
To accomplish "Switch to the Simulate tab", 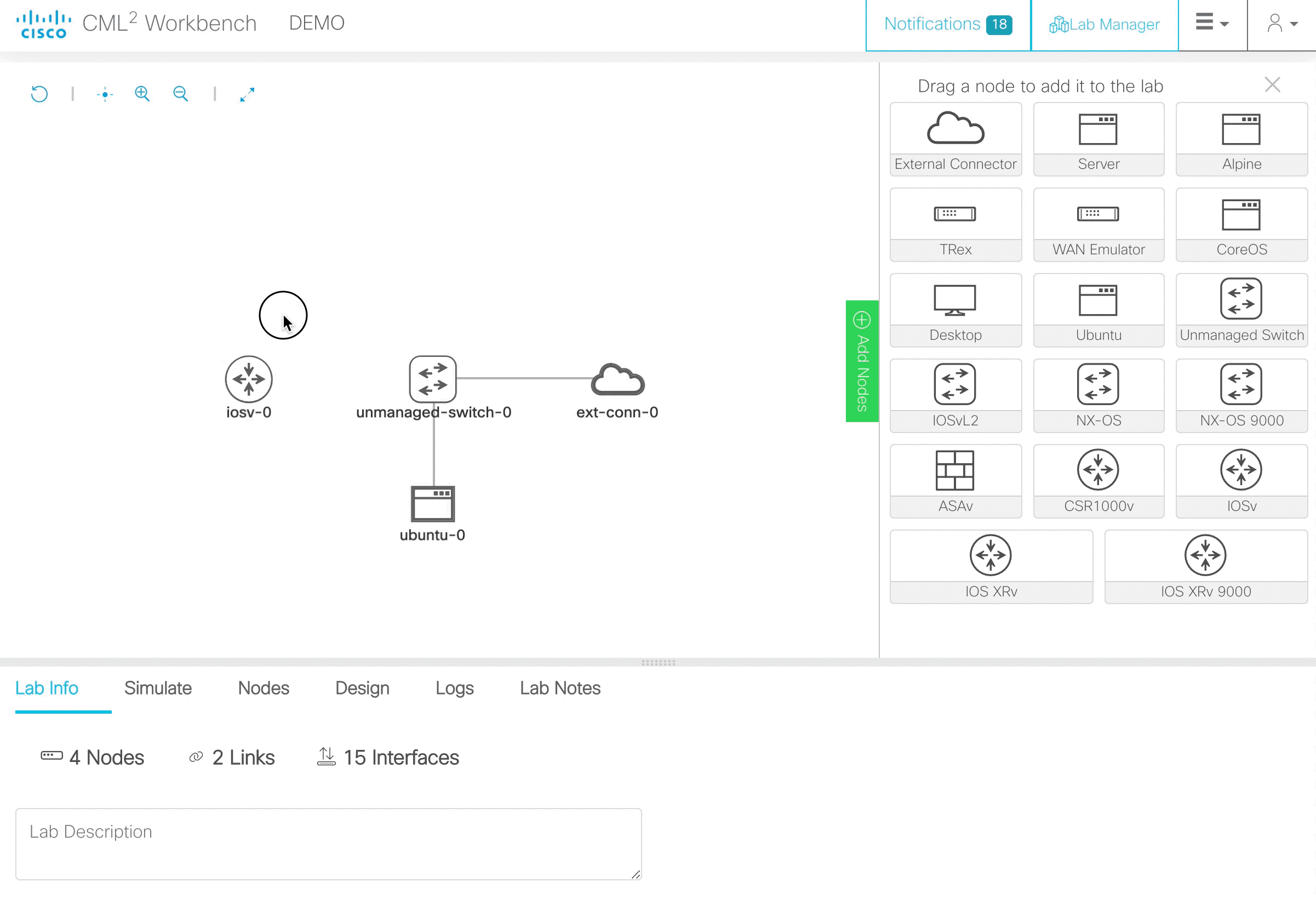I will (158, 688).
